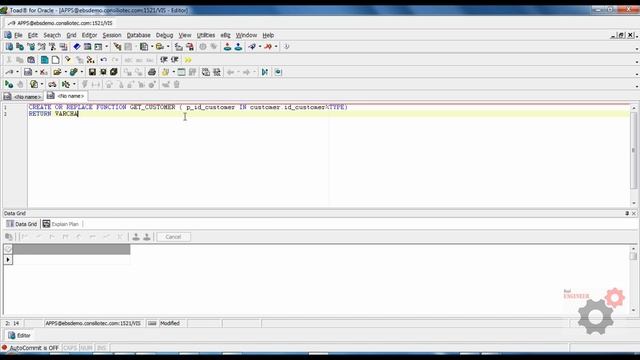
Task: Click the binoculars-like icon in the execute toolbar
Action: click(x=52, y=84)
